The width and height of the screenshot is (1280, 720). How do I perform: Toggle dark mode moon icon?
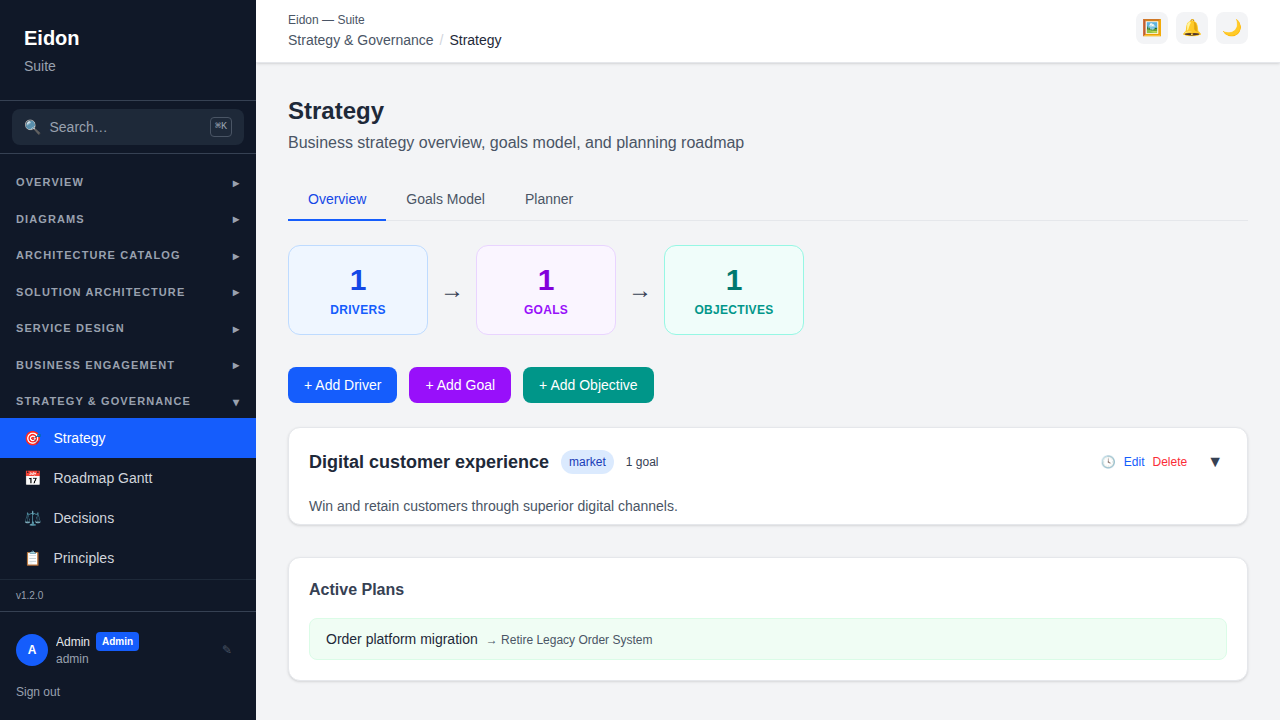pos(1232,28)
